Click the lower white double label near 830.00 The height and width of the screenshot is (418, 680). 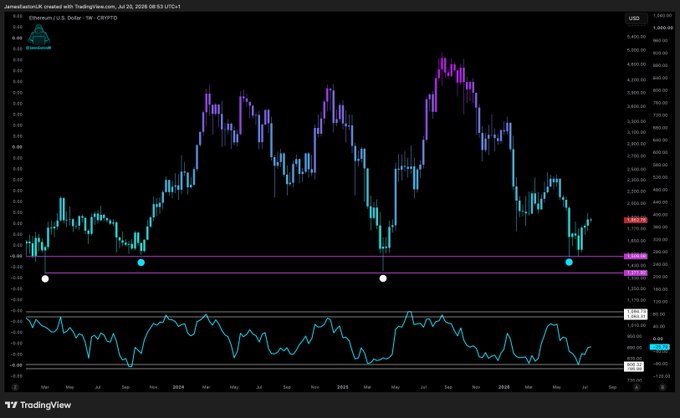point(634,366)
